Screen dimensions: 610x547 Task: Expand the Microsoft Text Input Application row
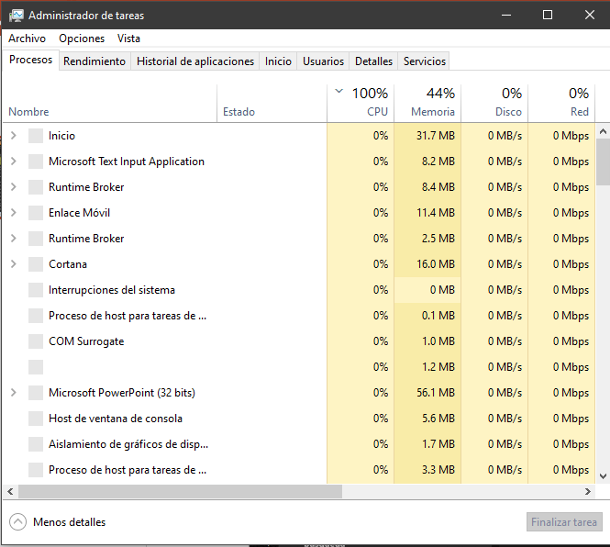tap(13, 161)
